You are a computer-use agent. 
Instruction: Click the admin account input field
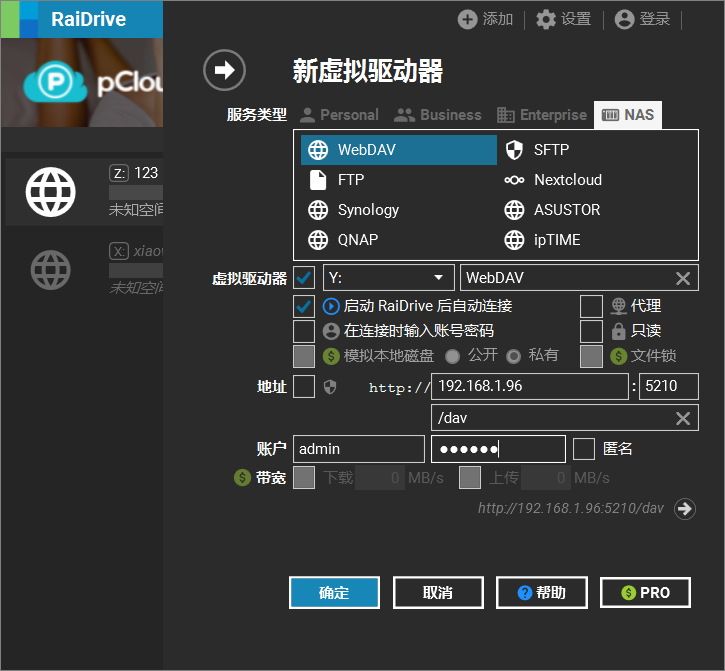(x=359, y=449)
